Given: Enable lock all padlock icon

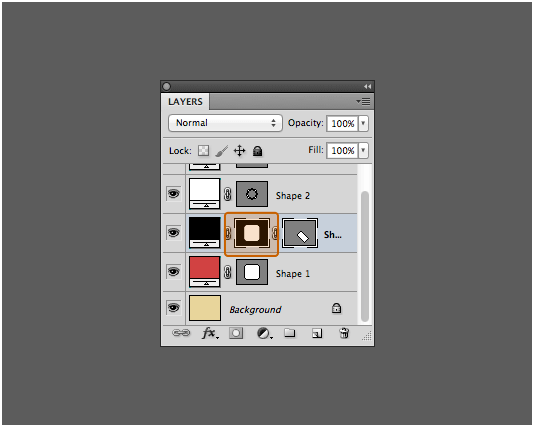Looking at the screenshot, I should point(257,151).
